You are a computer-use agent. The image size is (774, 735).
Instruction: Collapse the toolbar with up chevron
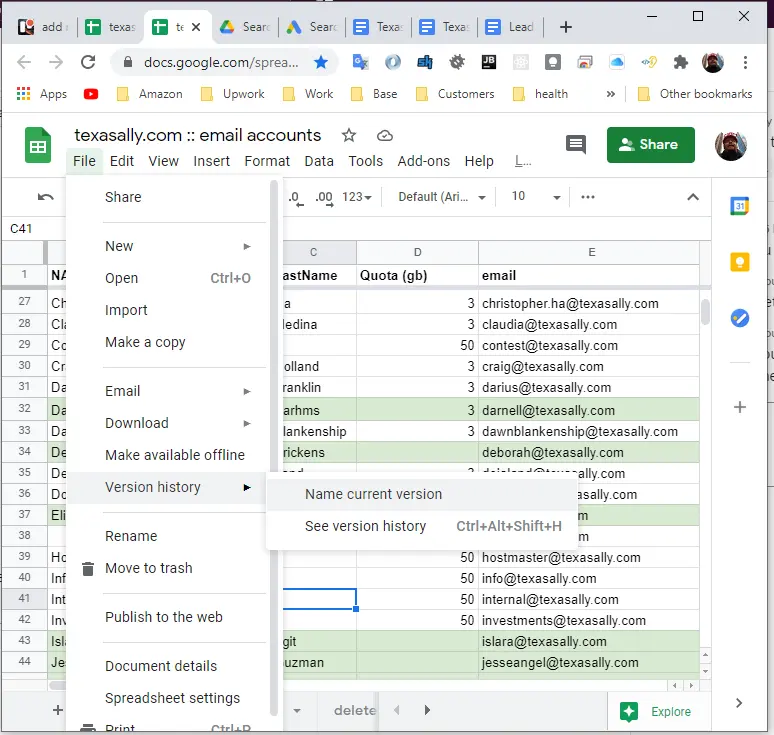[692, 197]
